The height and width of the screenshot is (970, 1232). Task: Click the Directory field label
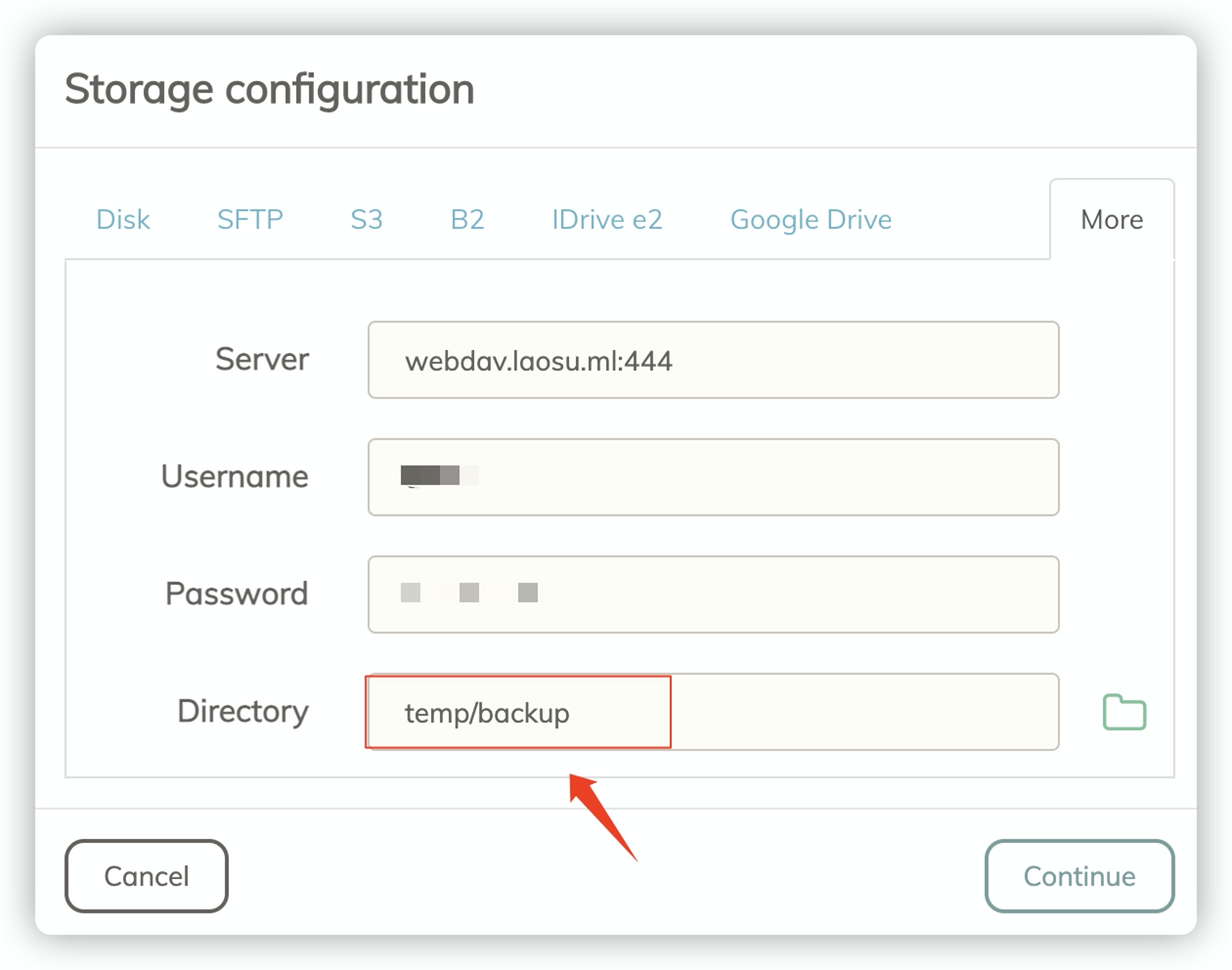[x=242, y=712]
